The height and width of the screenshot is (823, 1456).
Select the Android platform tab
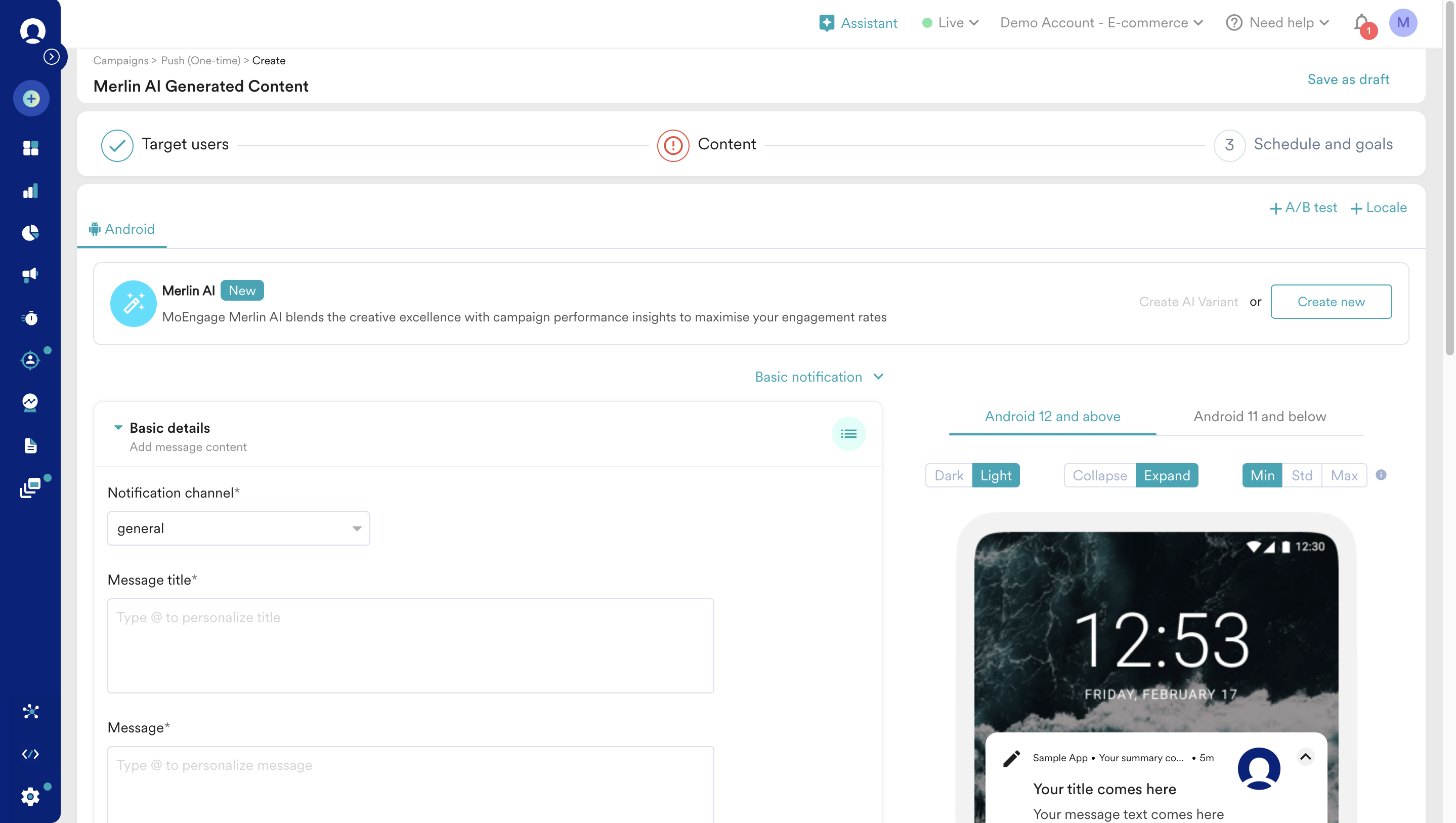pyautogui.click(x=121, y=229)
